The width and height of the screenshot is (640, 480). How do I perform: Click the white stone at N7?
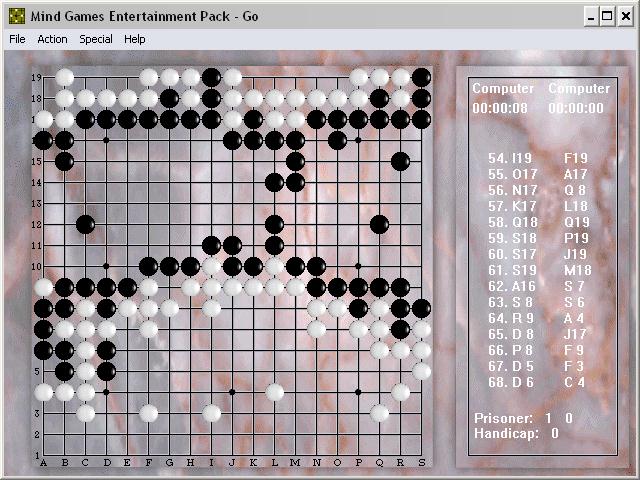[316, 329]
